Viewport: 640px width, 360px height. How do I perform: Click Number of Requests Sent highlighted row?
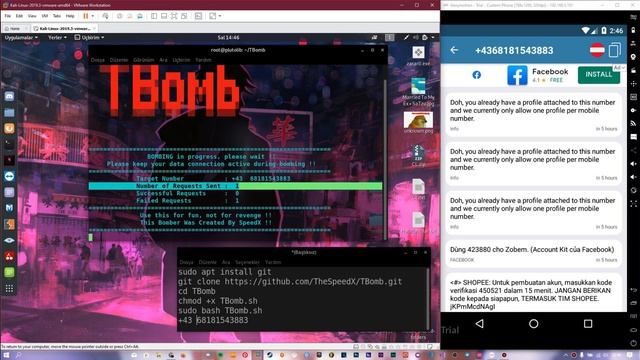pos(235,186)
